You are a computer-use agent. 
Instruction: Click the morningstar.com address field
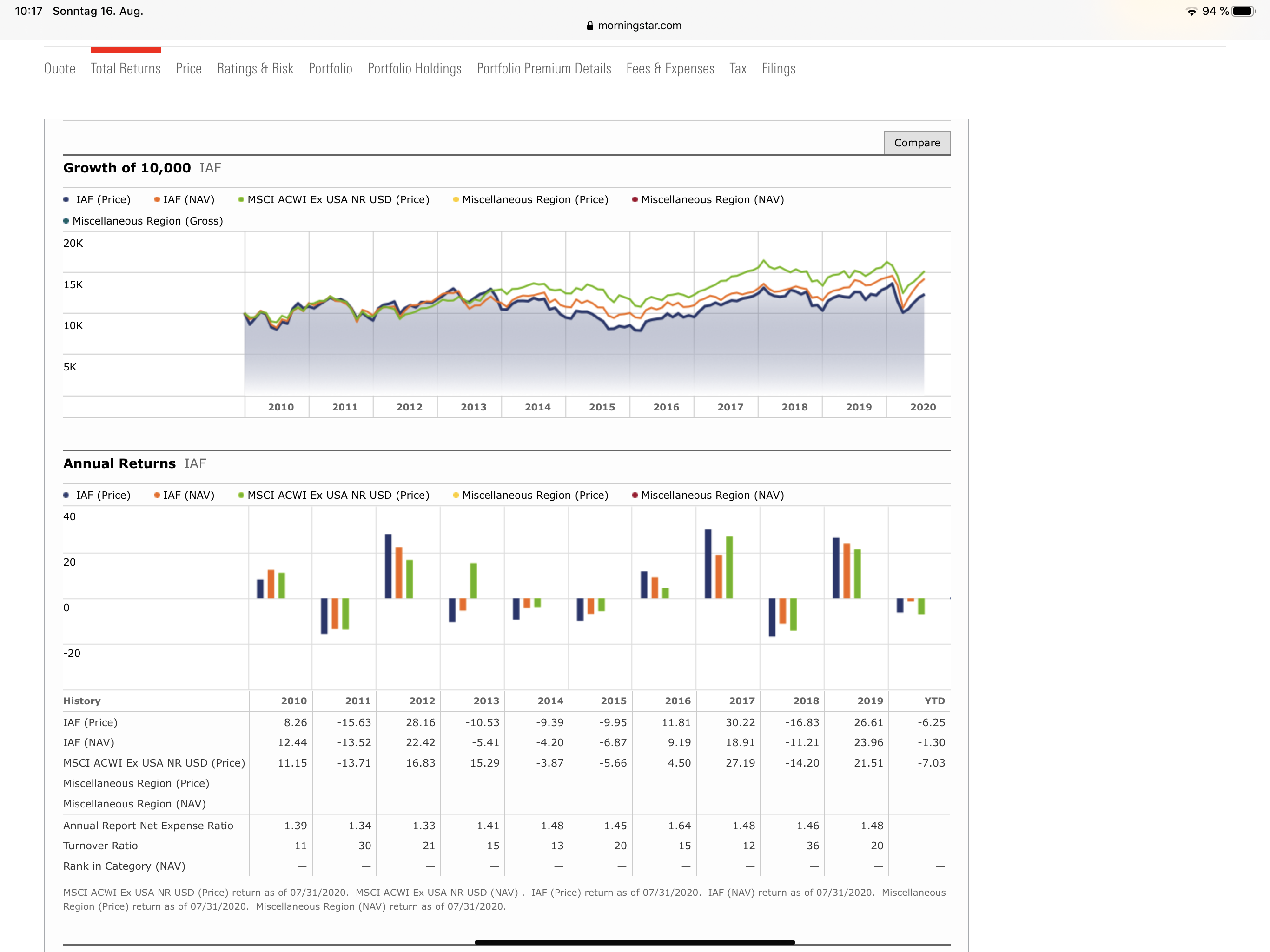639,26
